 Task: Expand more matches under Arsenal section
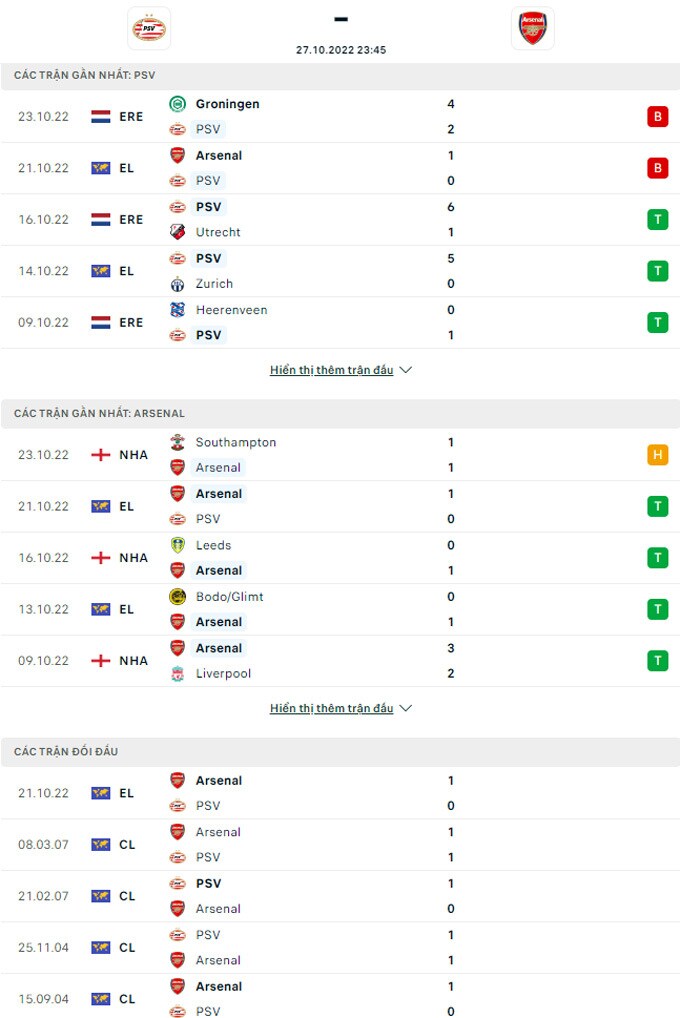coord(340,708)
